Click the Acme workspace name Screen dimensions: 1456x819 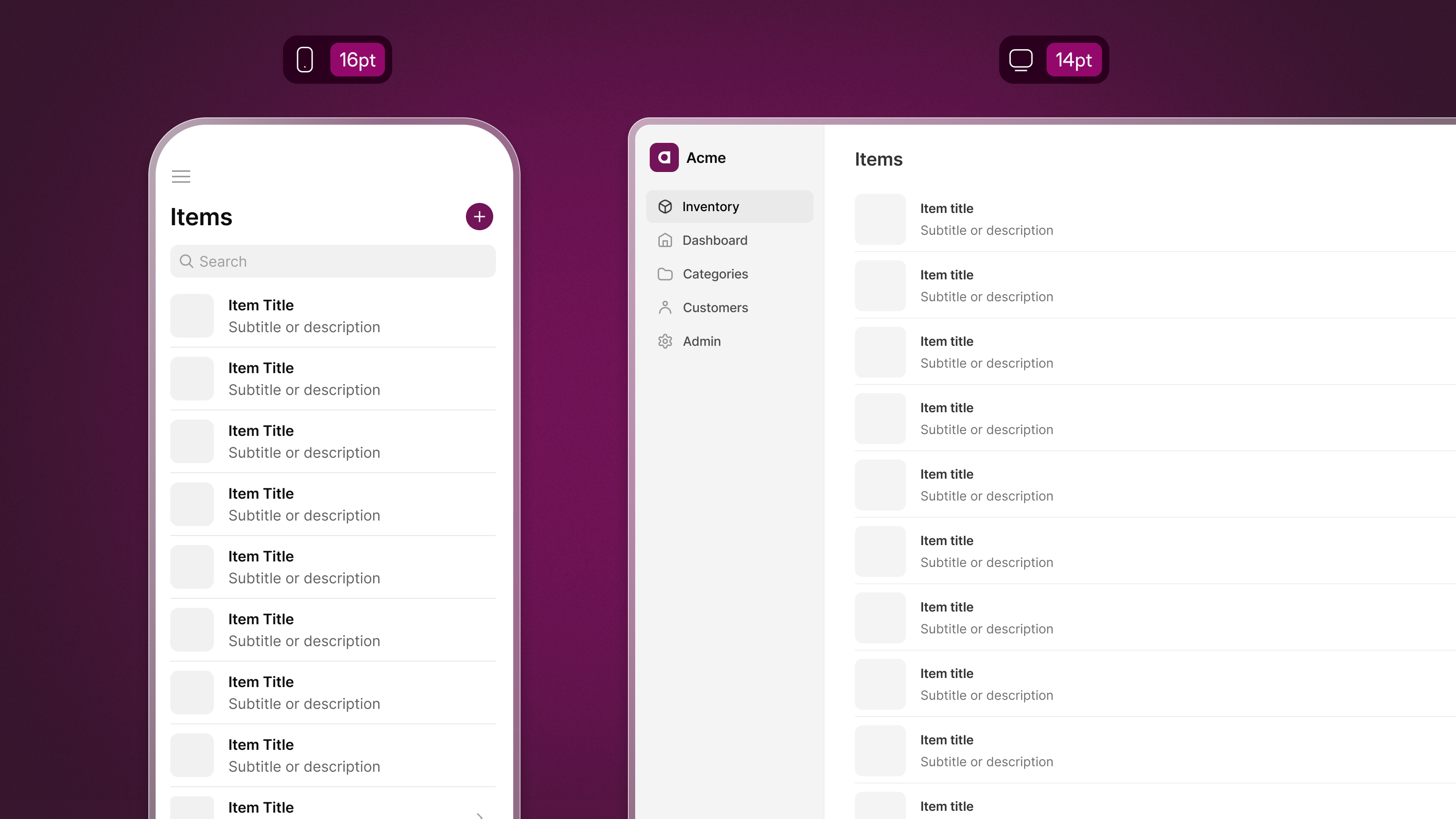[x=706, y=158]
